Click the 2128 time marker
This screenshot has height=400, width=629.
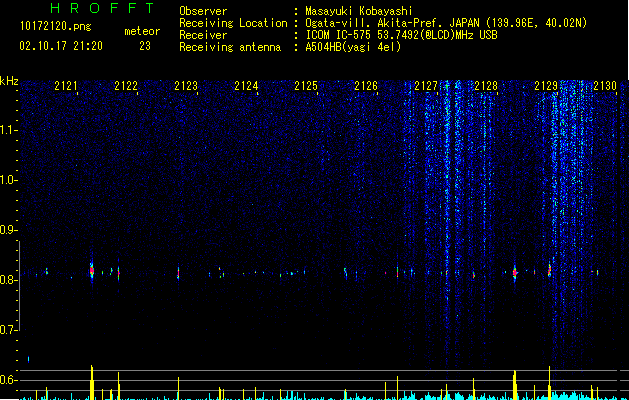click(486, 86)
